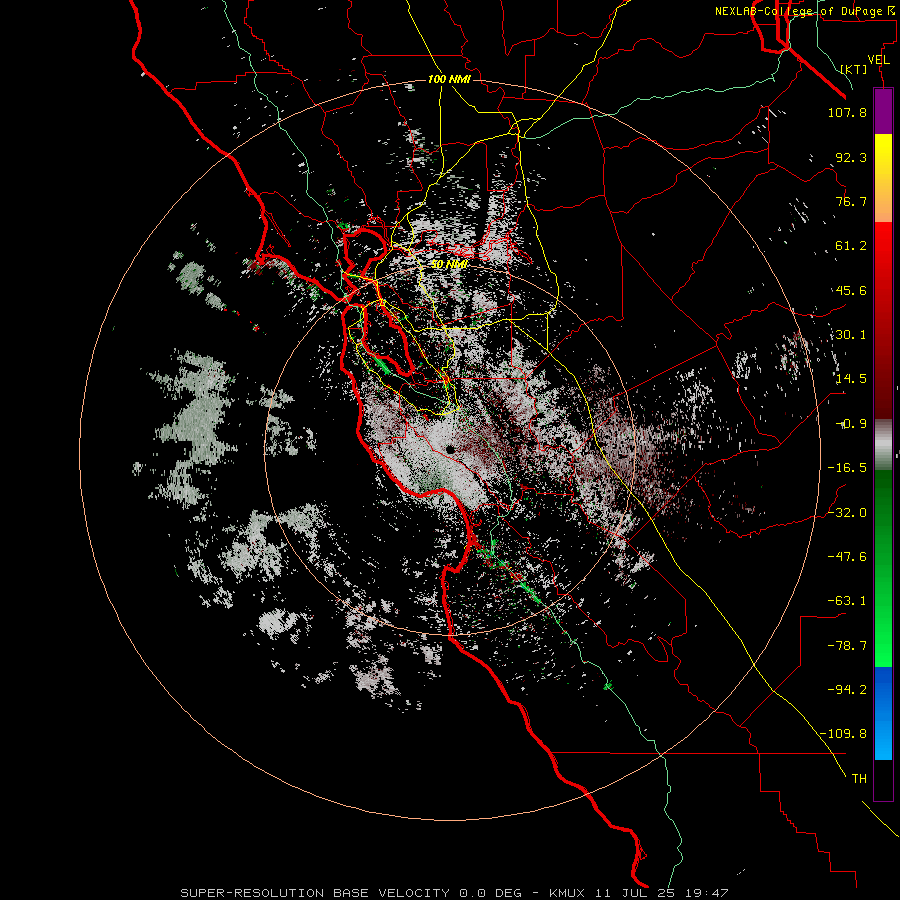Select the -47.6 legend value
The width and height of the screenshot is (900, 900).
coord(847,557)
